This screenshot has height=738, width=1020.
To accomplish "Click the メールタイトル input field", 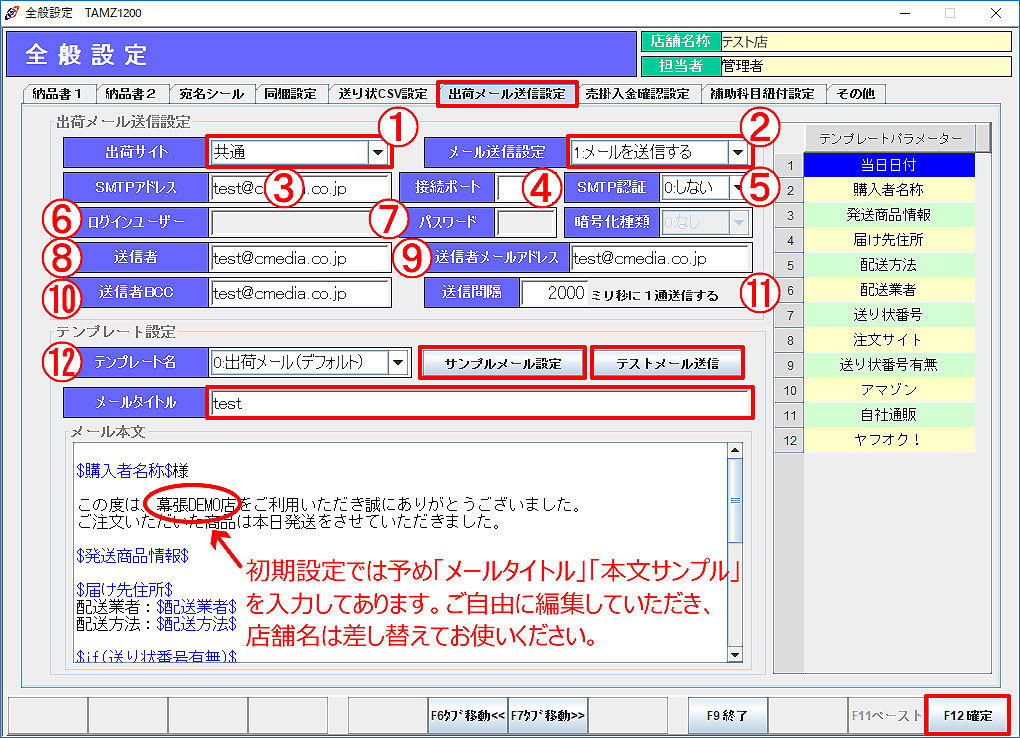I will pos(478,403).
